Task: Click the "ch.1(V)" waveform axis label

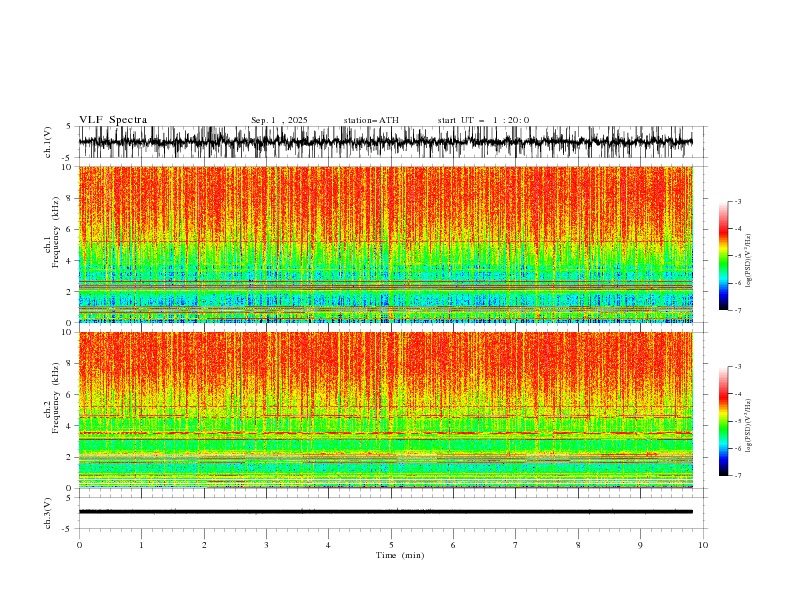Action: [x=48, y=142]
